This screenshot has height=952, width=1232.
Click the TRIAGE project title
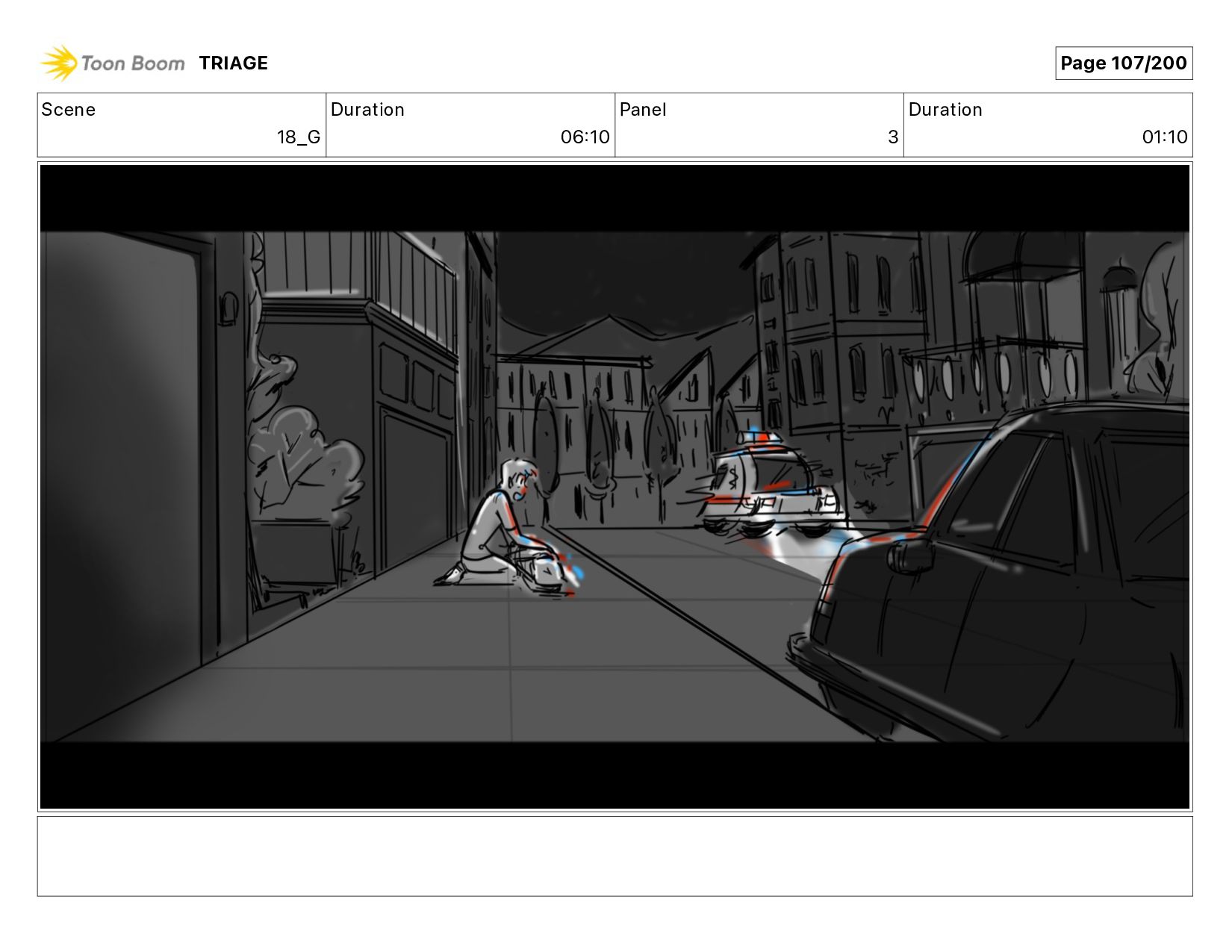(234, 63)
